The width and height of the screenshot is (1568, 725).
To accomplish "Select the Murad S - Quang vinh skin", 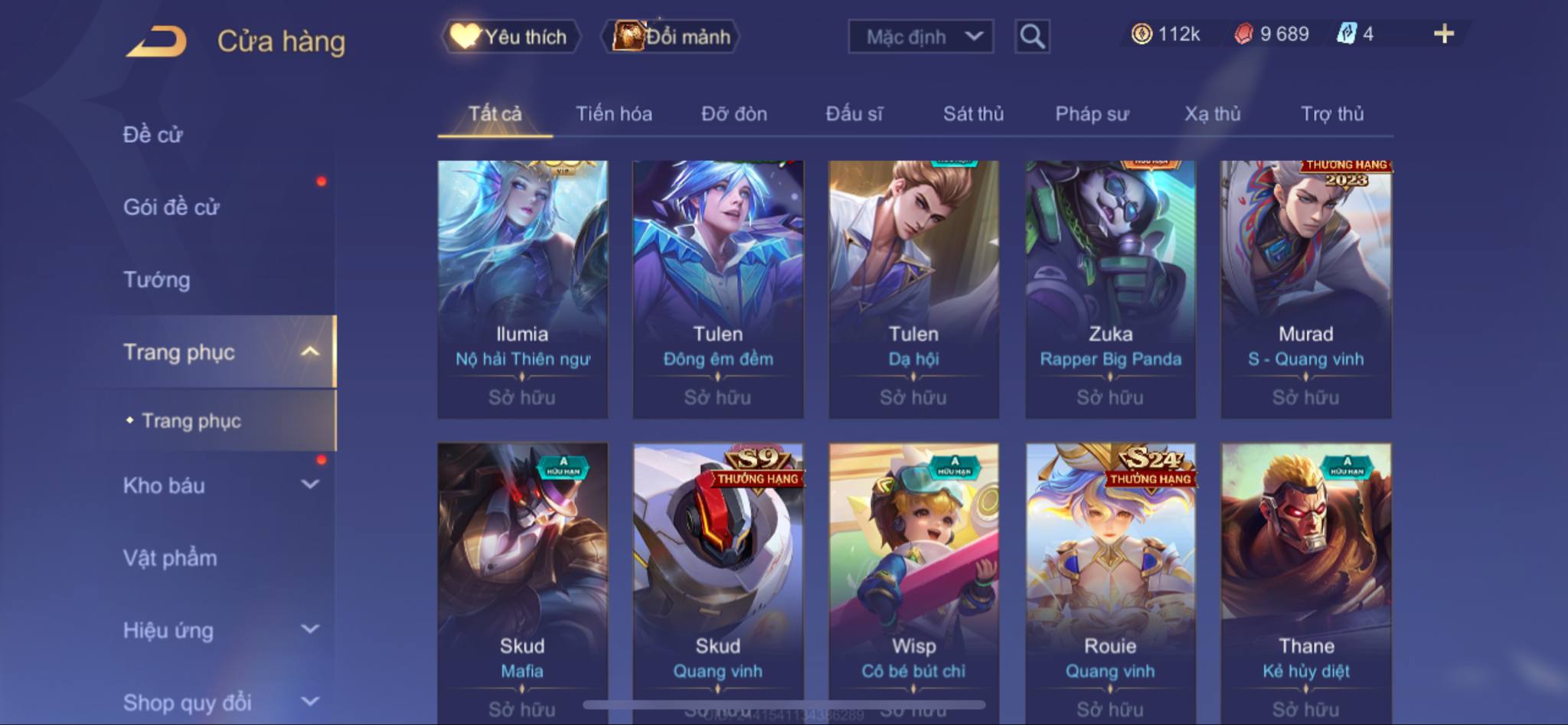I will pyautogui.click(x=1306, y=289).
